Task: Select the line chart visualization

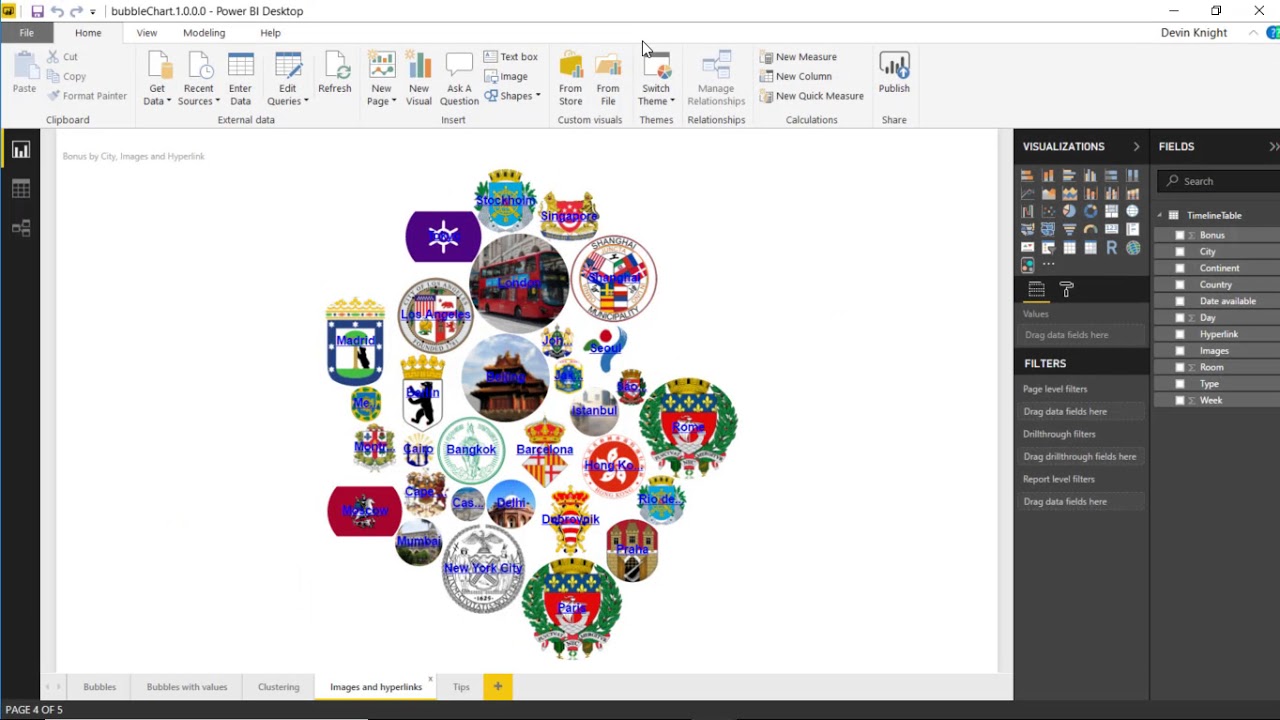Action: [x=1027, y=193]
